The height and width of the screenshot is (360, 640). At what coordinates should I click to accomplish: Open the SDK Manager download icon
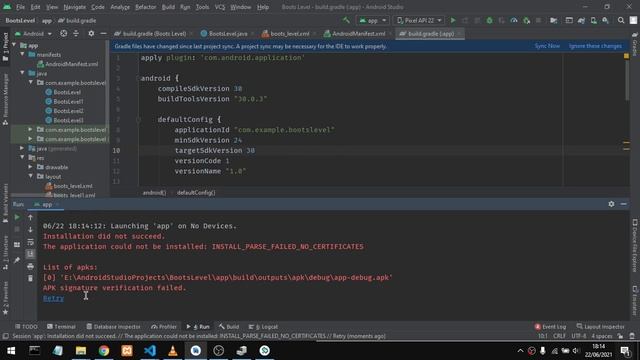605,20
